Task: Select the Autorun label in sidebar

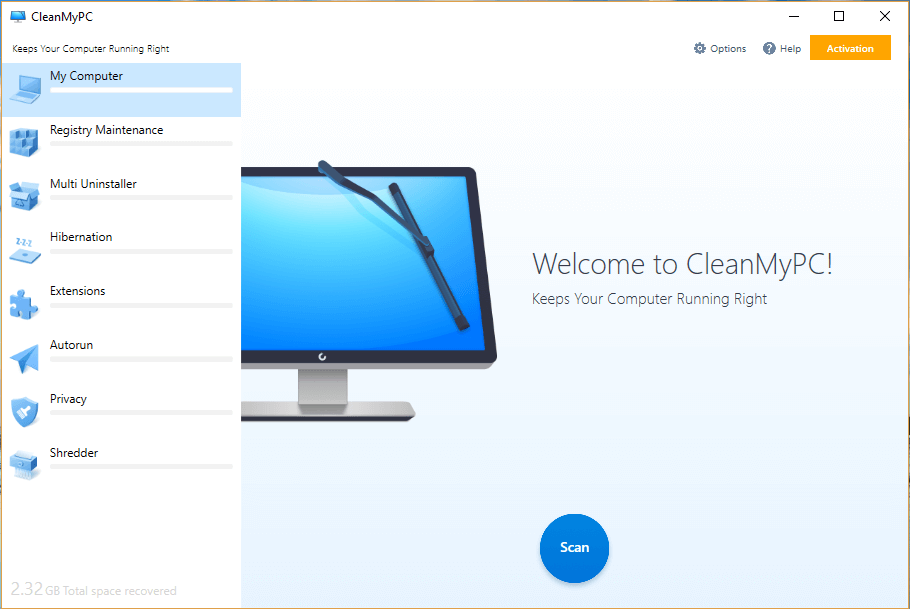Action: click(72, 345)
